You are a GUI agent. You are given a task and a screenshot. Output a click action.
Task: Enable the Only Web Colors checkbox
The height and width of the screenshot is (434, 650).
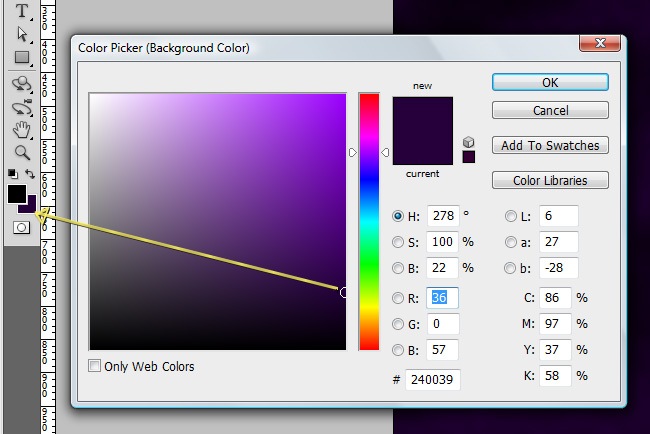click(x=95, y=366)
